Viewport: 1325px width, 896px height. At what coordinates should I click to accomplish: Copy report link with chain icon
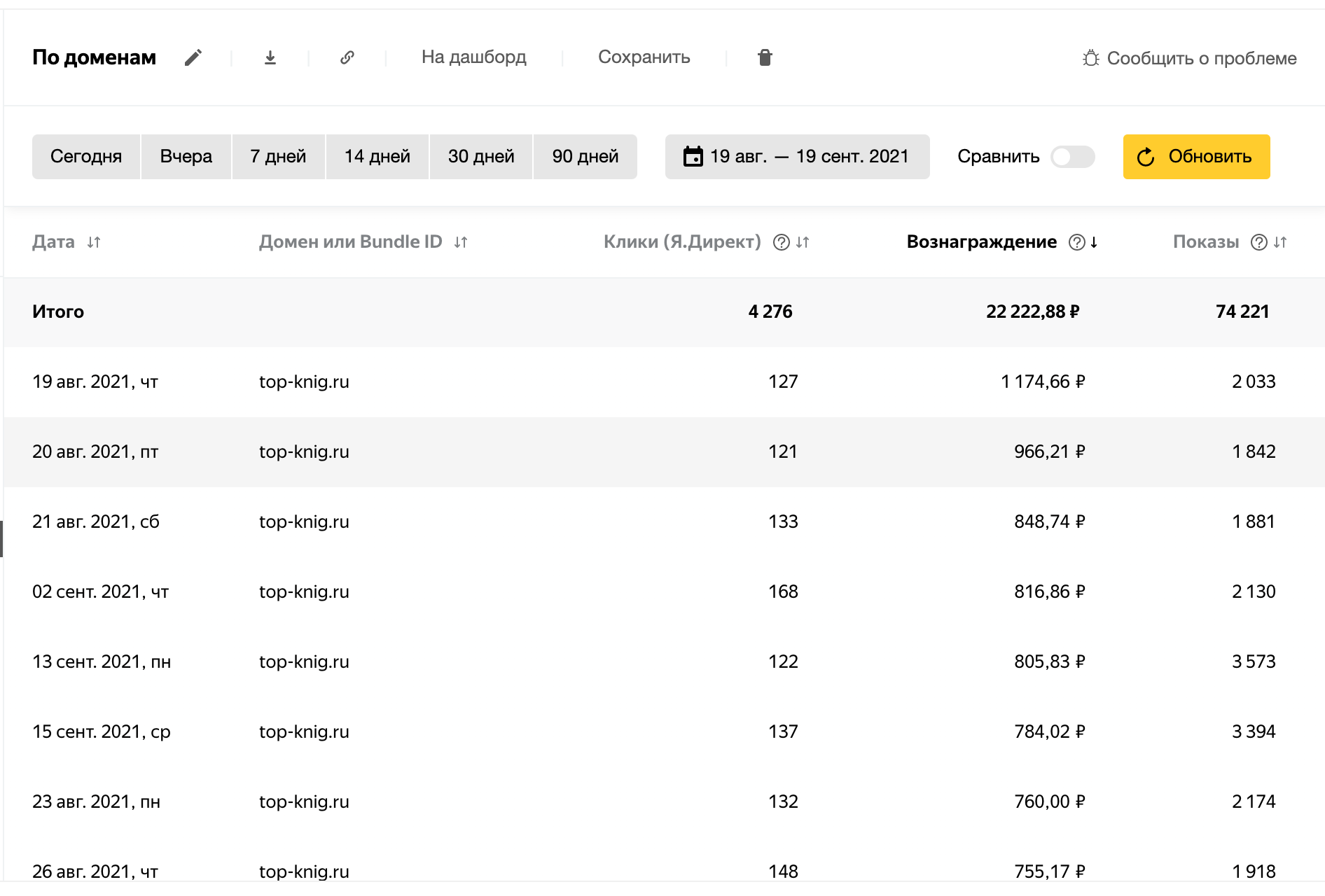click(347, 57)
